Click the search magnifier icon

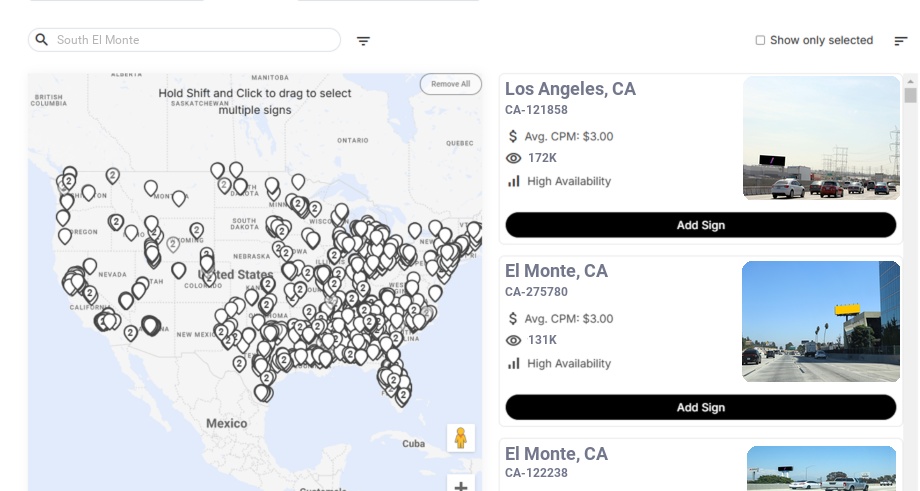click(x=41, y=40)
